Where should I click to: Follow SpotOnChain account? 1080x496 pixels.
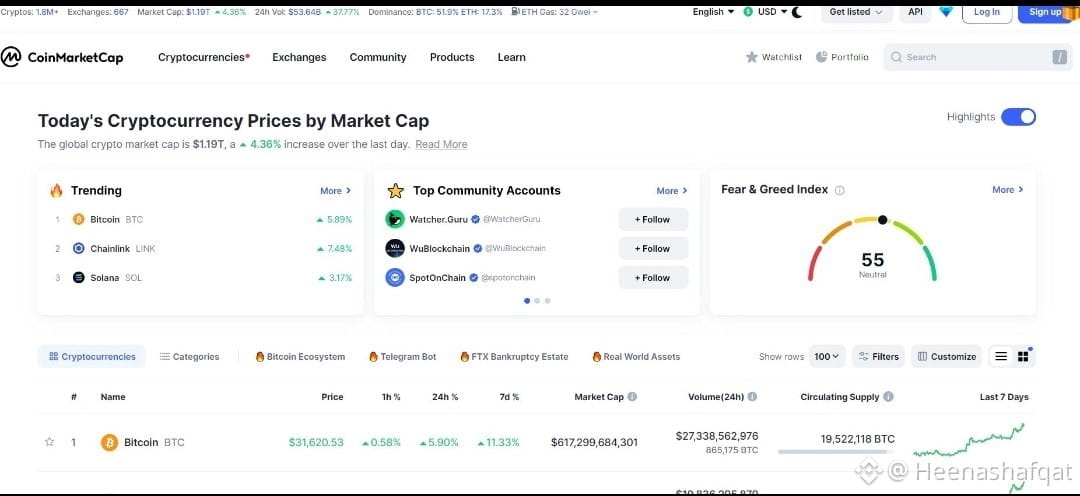(x=653, y=278)
